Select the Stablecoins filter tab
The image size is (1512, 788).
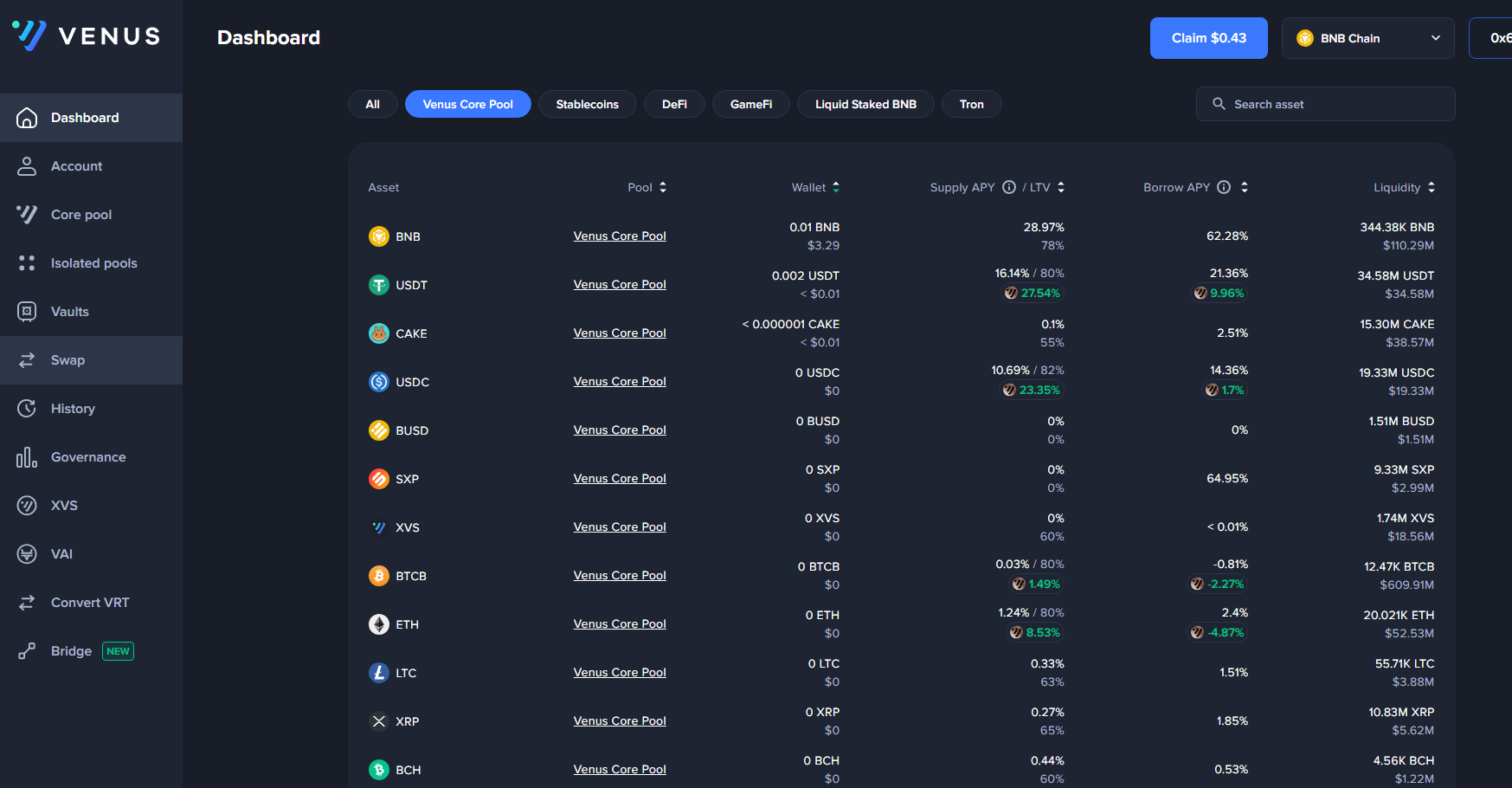588,104
